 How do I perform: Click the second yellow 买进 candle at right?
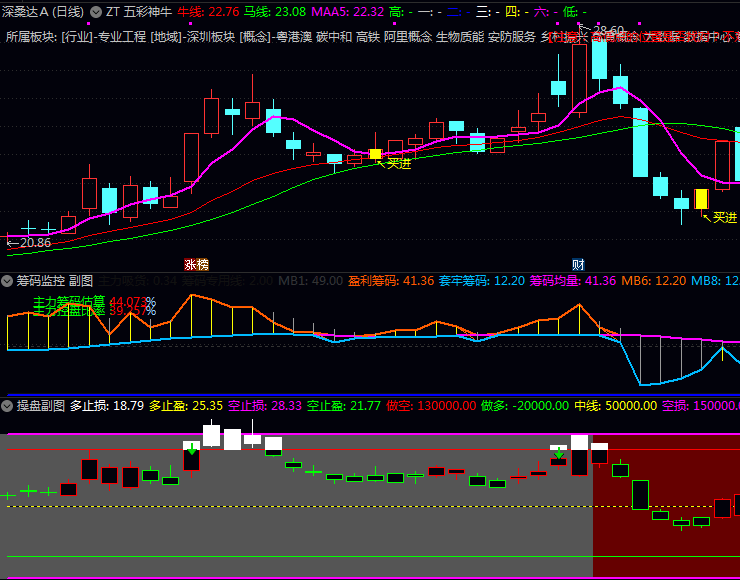pos(702,199)
